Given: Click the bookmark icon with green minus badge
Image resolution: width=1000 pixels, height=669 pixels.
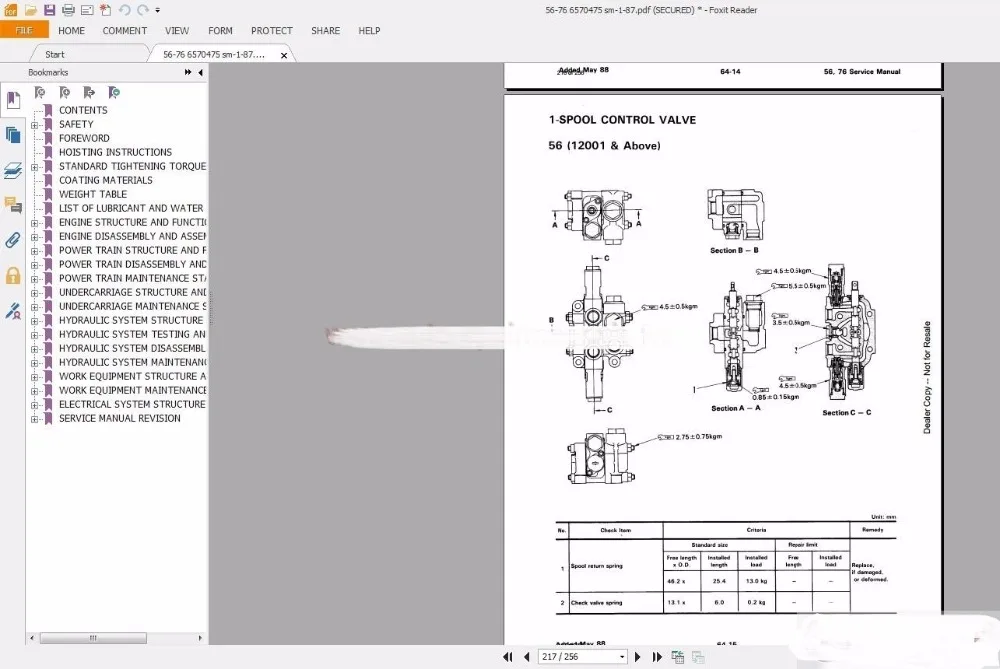Looking at the screenshot, I should coord(114,92).
